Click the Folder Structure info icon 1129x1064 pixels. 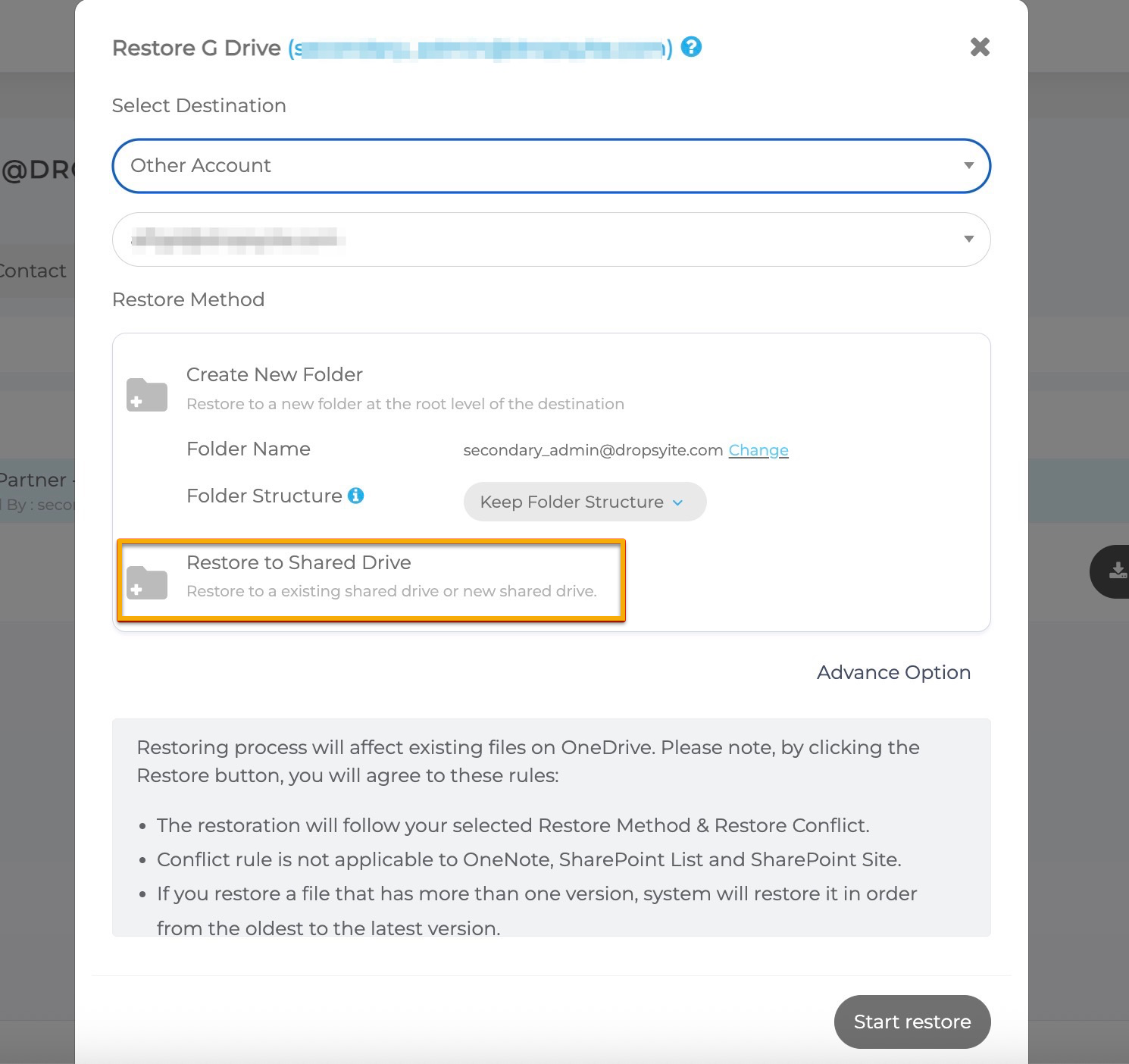click(x=355, y=496)
